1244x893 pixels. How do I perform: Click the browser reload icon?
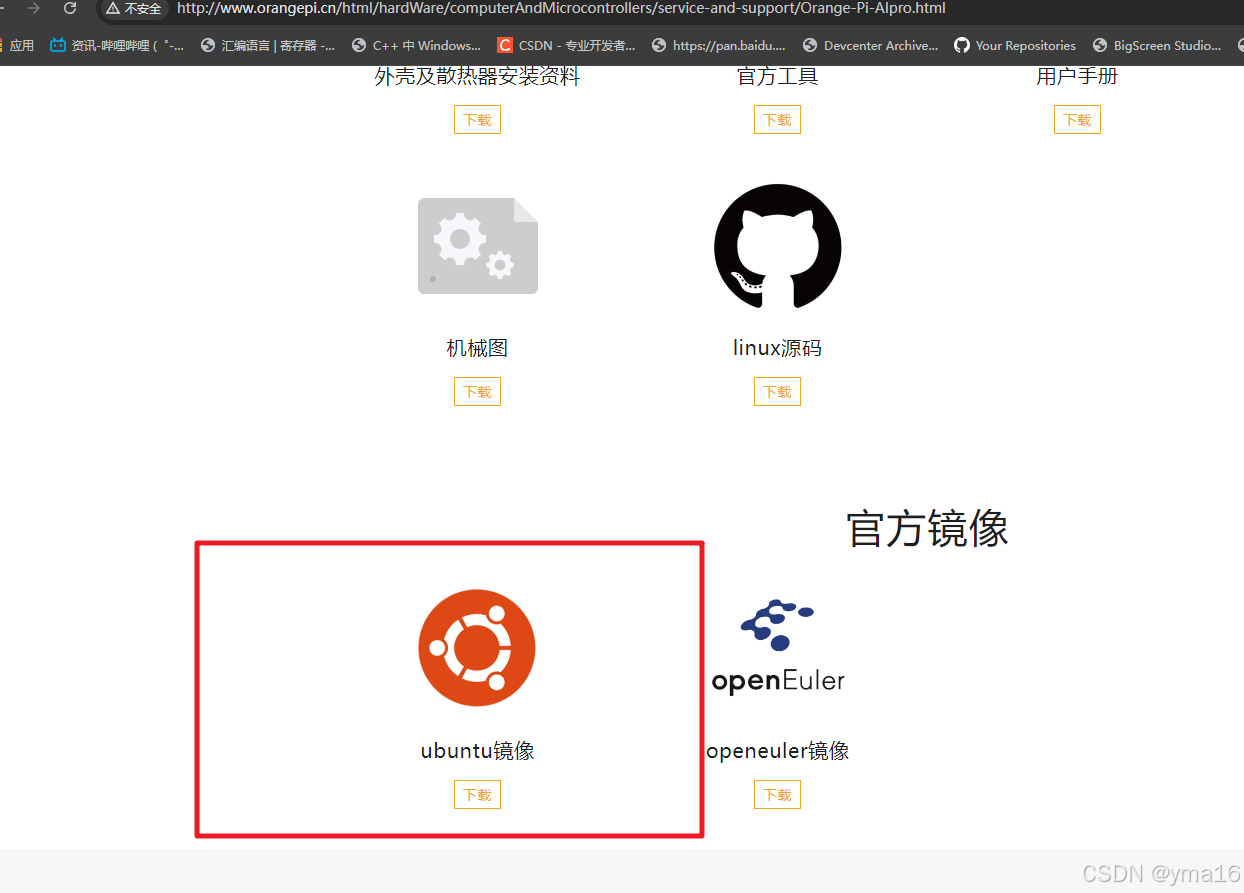pyautogui.click(x=69, y=8)
